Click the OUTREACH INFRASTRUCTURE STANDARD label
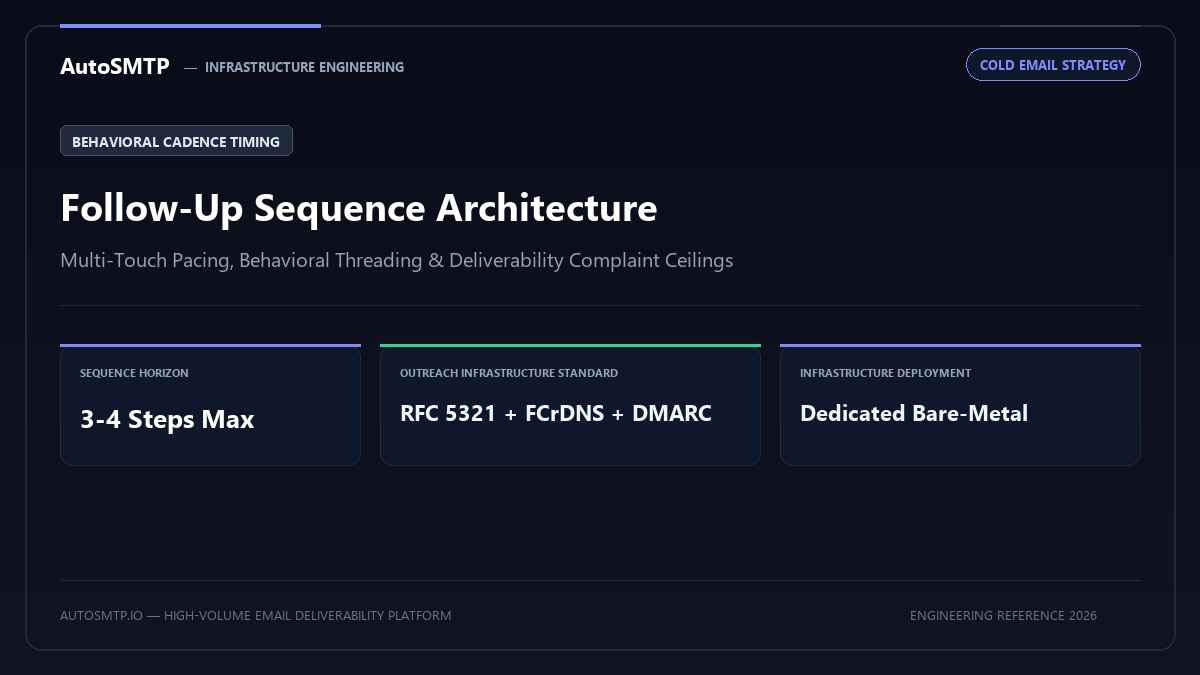 (509, 373)
